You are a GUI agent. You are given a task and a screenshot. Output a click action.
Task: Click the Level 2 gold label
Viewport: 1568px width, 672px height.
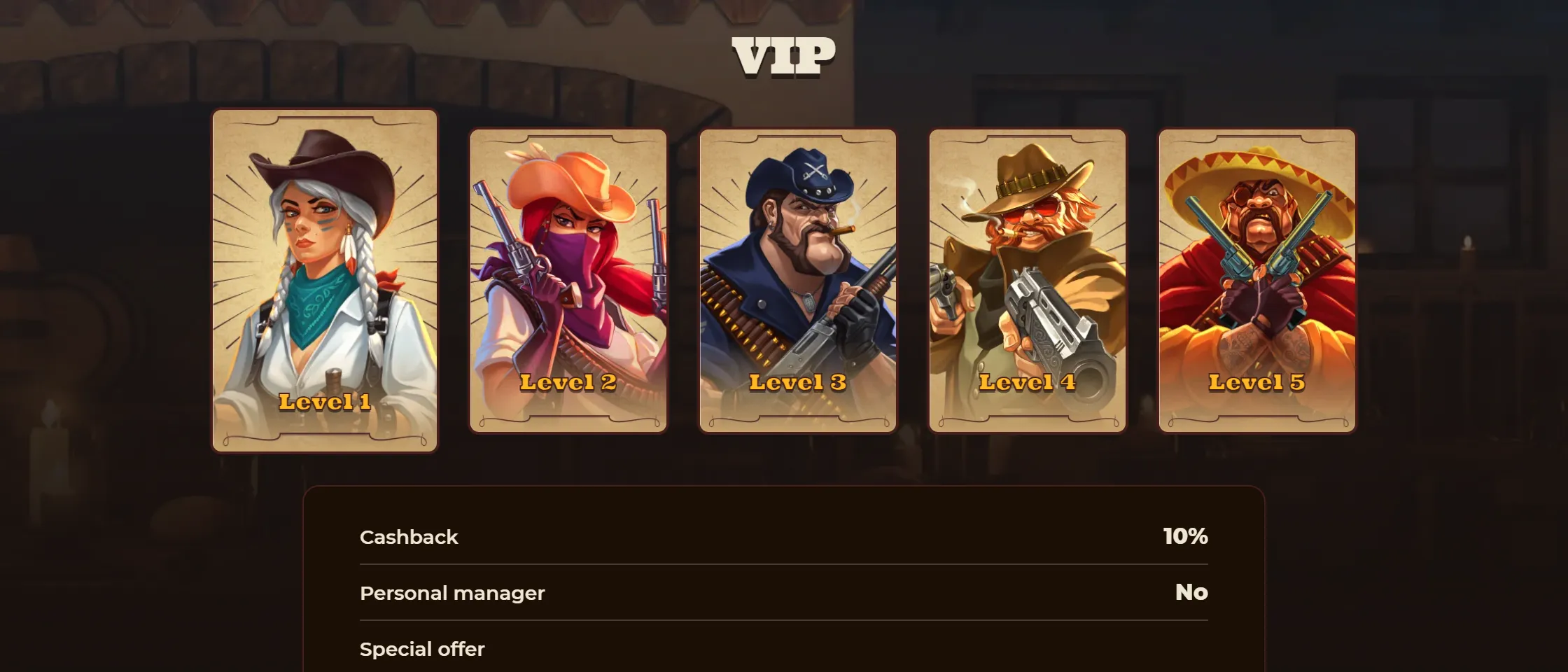click(568, 382)
